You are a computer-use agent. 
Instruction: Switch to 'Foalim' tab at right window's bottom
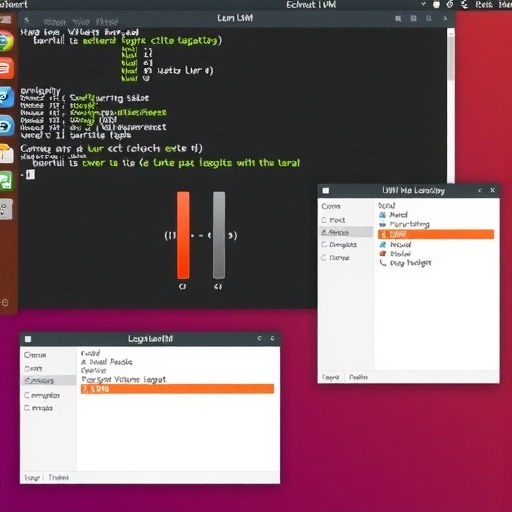tap(358, 377)
